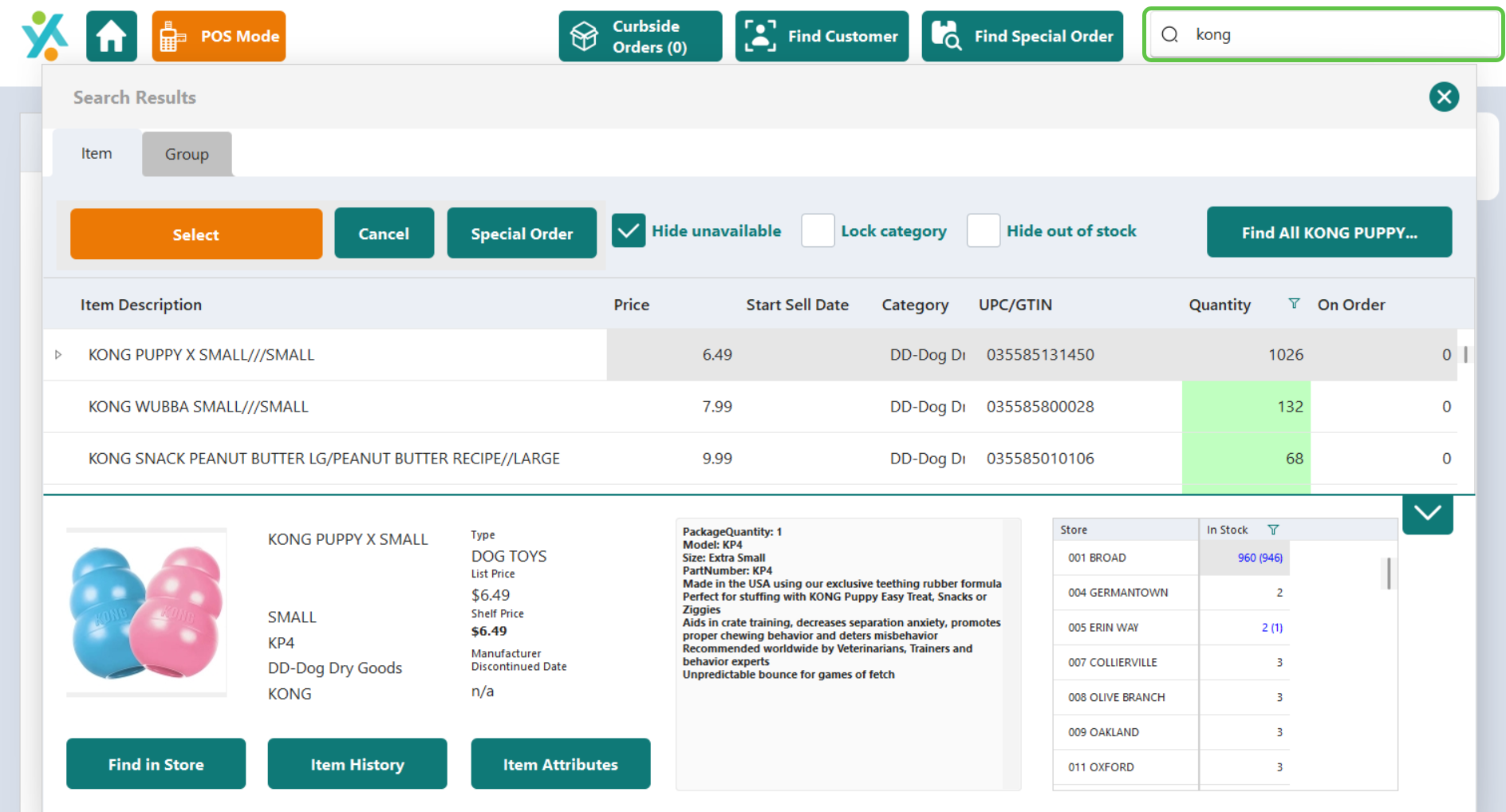Switch to POS Mode
This screenshot has width=1506, height=812.
[x=219, y=36]
